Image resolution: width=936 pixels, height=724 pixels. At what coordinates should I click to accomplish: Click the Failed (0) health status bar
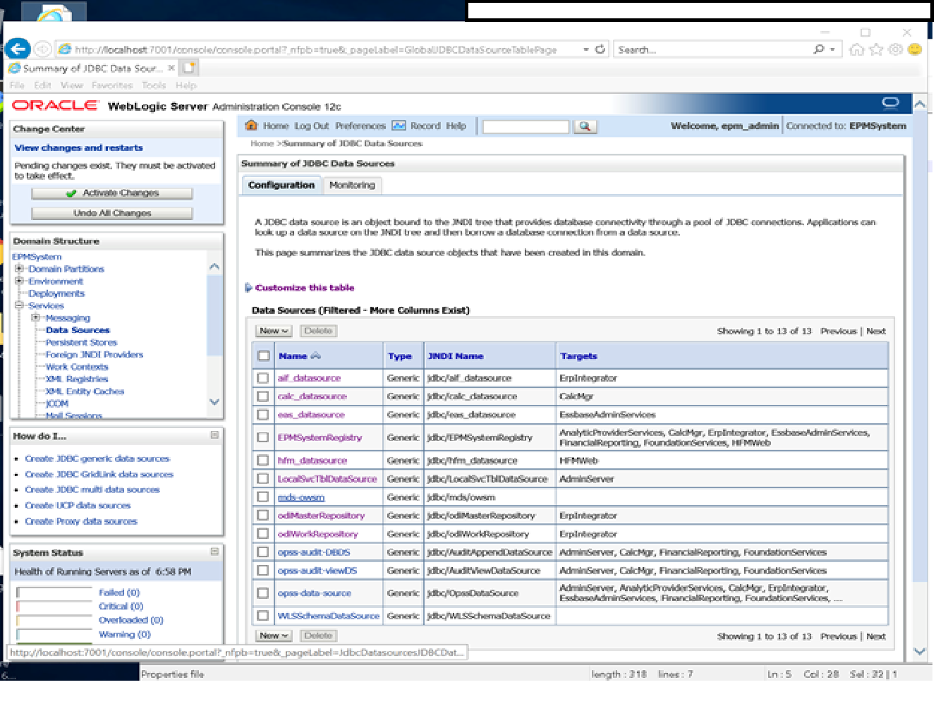(x=54, y=593)
